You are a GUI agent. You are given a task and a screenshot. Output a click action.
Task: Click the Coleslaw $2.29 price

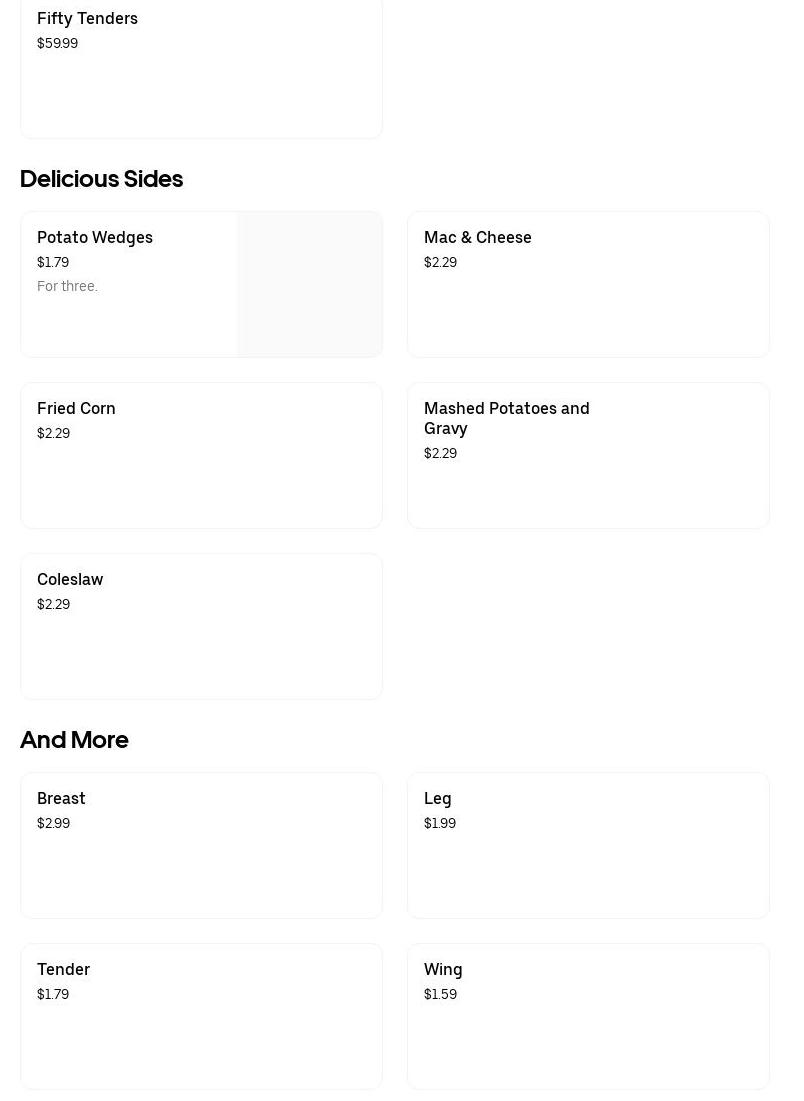click(x=53, y=605)
